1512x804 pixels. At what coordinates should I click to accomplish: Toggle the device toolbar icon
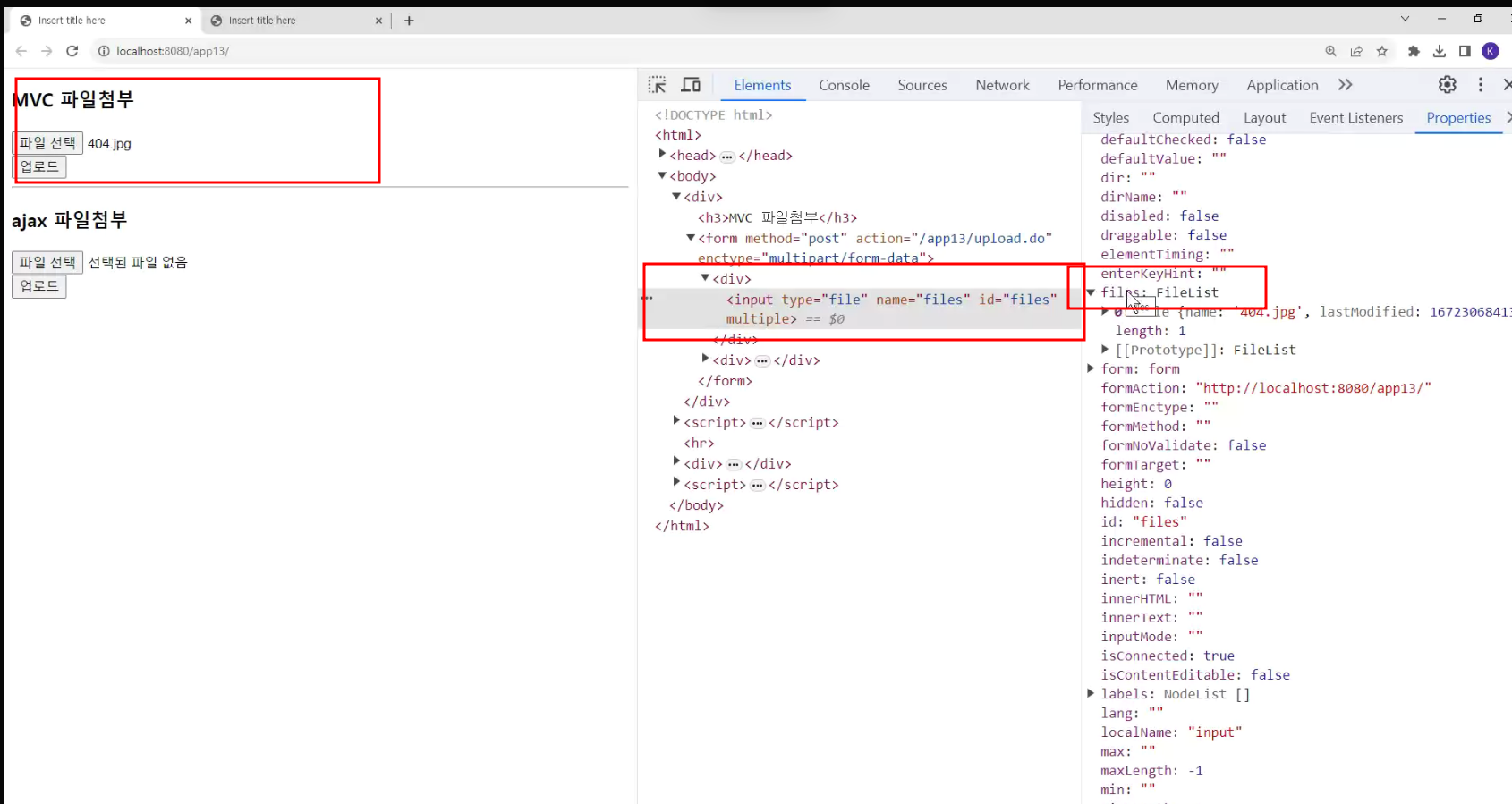[691, 85]
